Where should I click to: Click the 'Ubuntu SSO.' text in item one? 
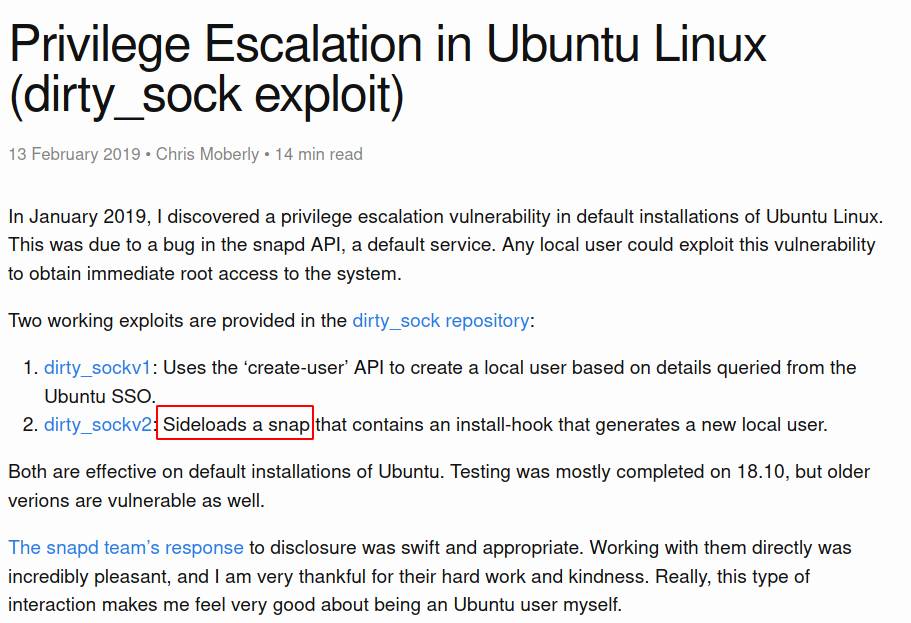tap(100, 396)
